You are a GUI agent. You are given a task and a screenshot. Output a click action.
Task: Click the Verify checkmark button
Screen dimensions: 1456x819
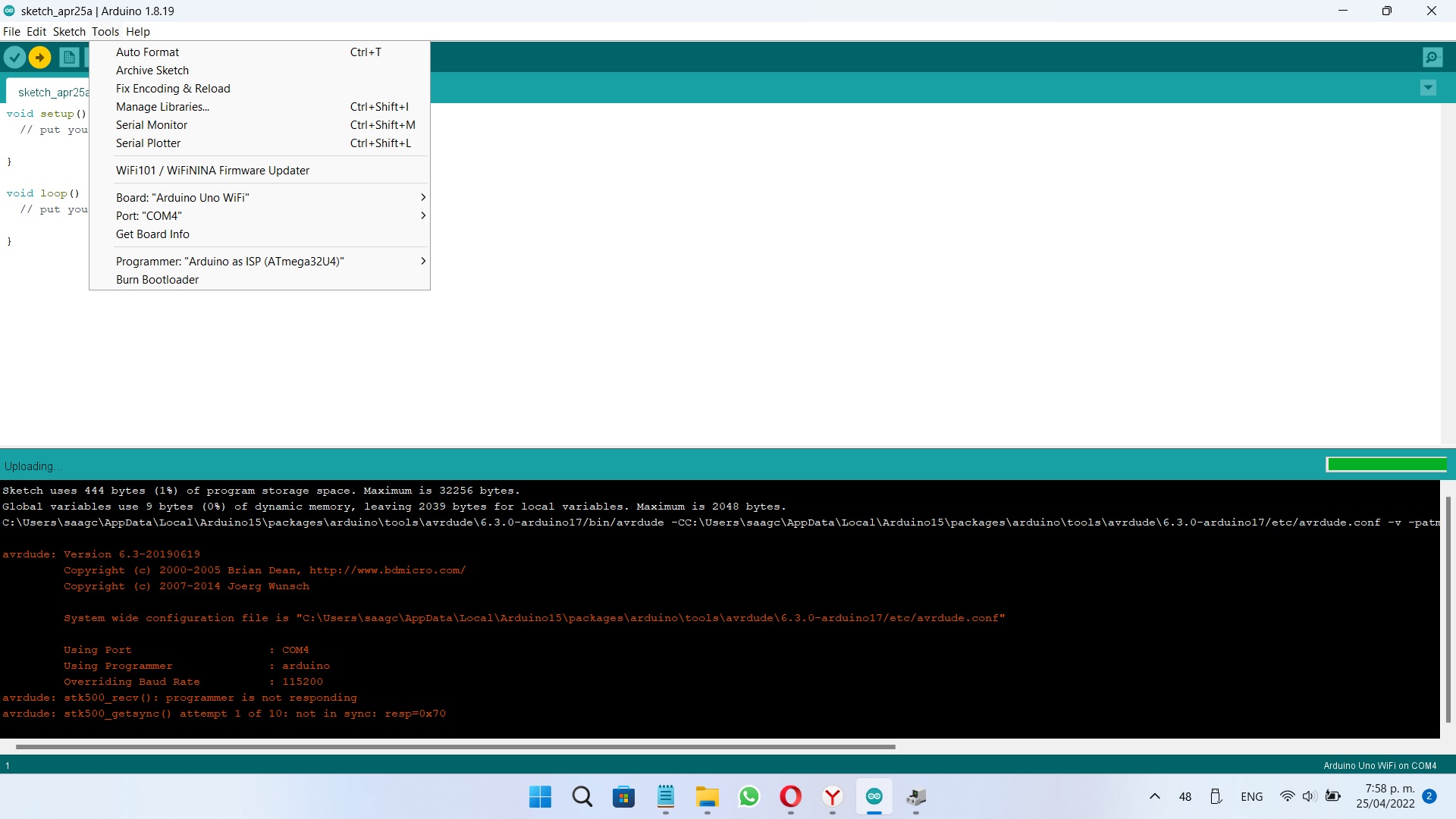[x=14, y=57]
